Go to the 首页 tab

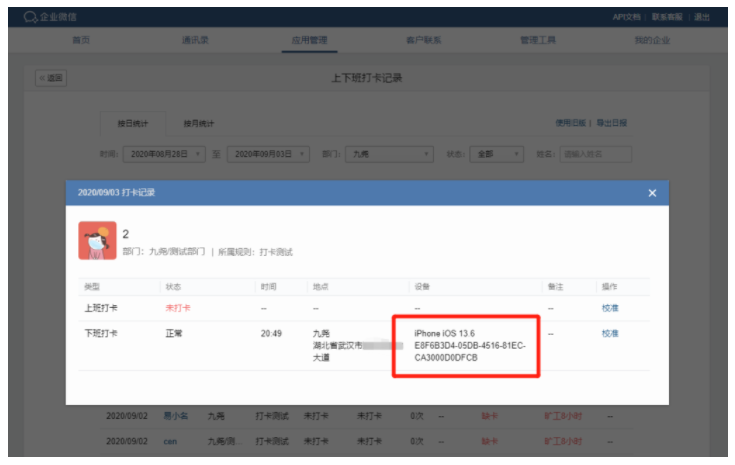tap(81, 40)
